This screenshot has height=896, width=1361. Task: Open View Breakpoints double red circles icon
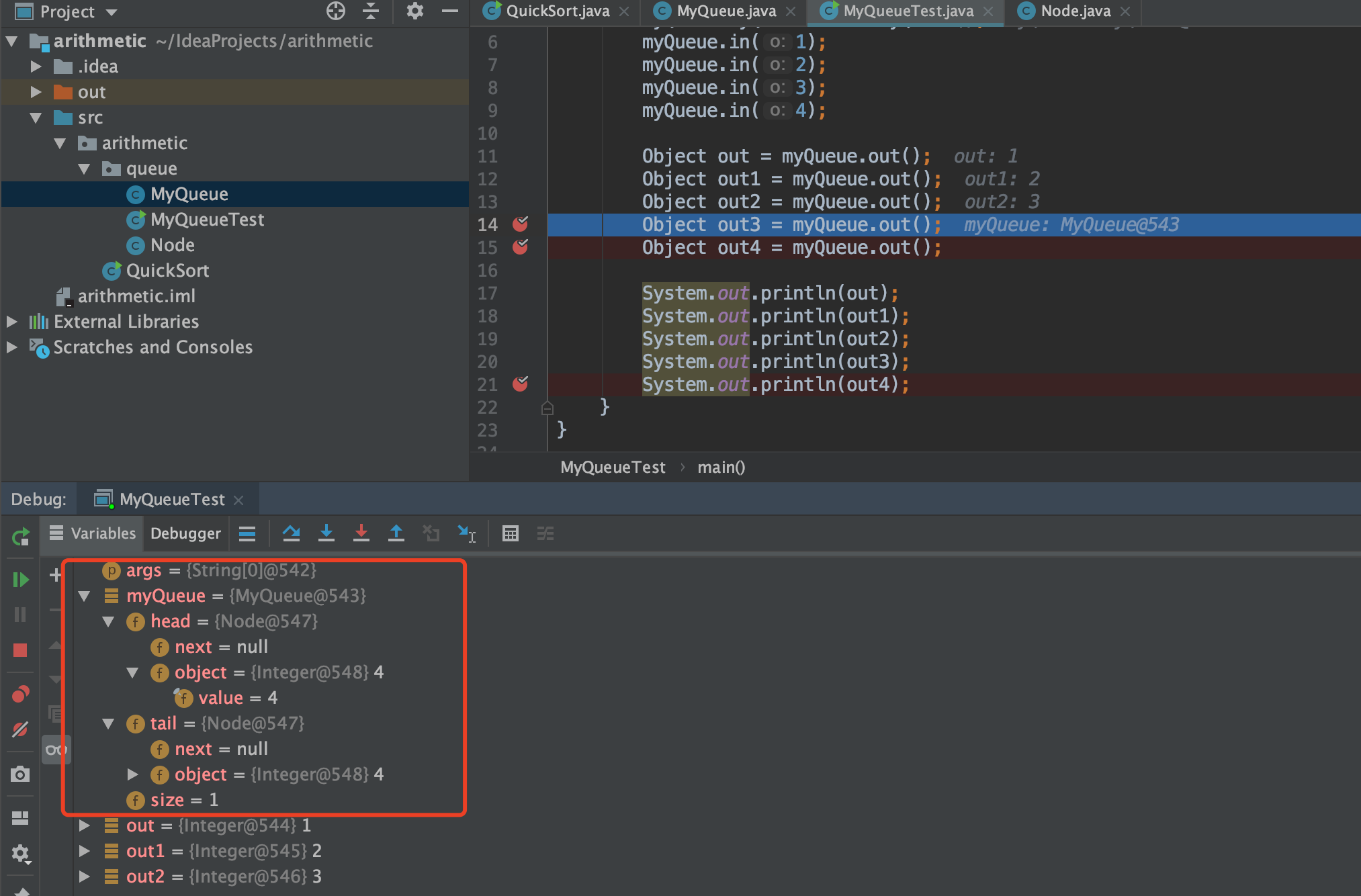[20, 694]
